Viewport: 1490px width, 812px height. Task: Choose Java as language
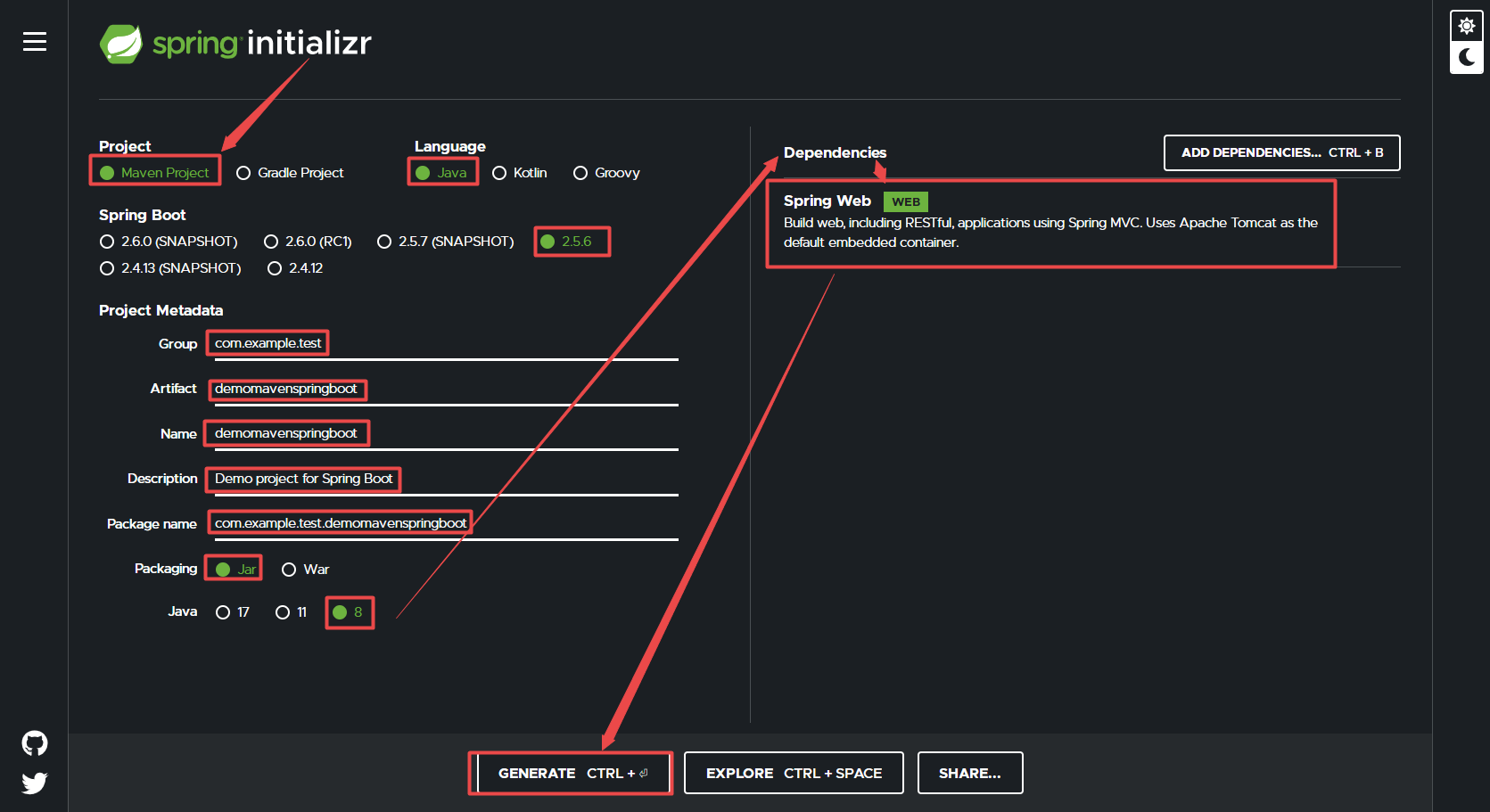point(441,173)
